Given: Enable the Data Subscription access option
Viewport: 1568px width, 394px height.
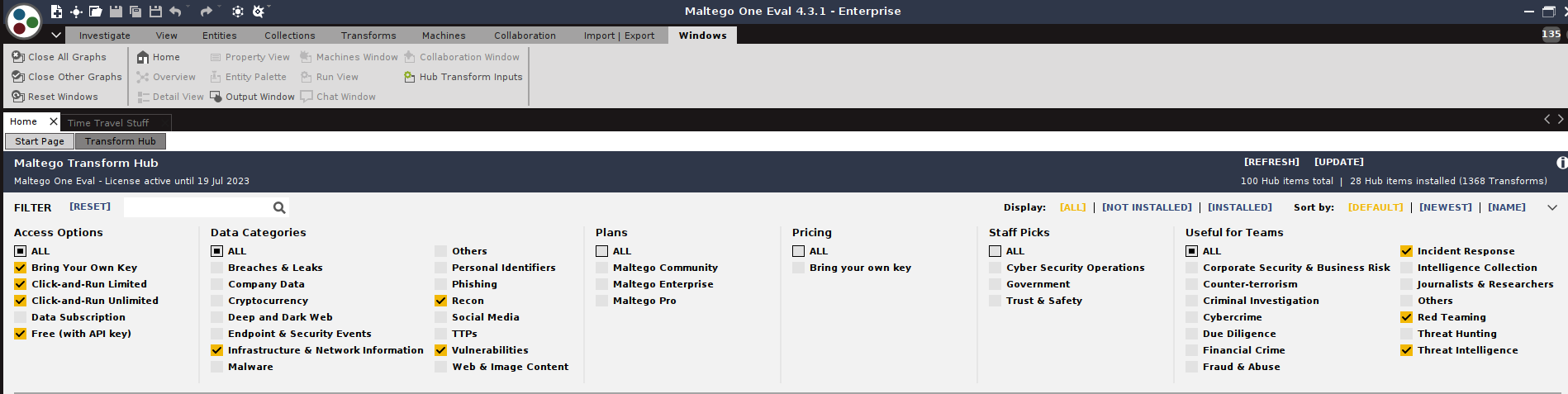Looking at the screenshot, I should pyautogui.click(x=21, y=317).
